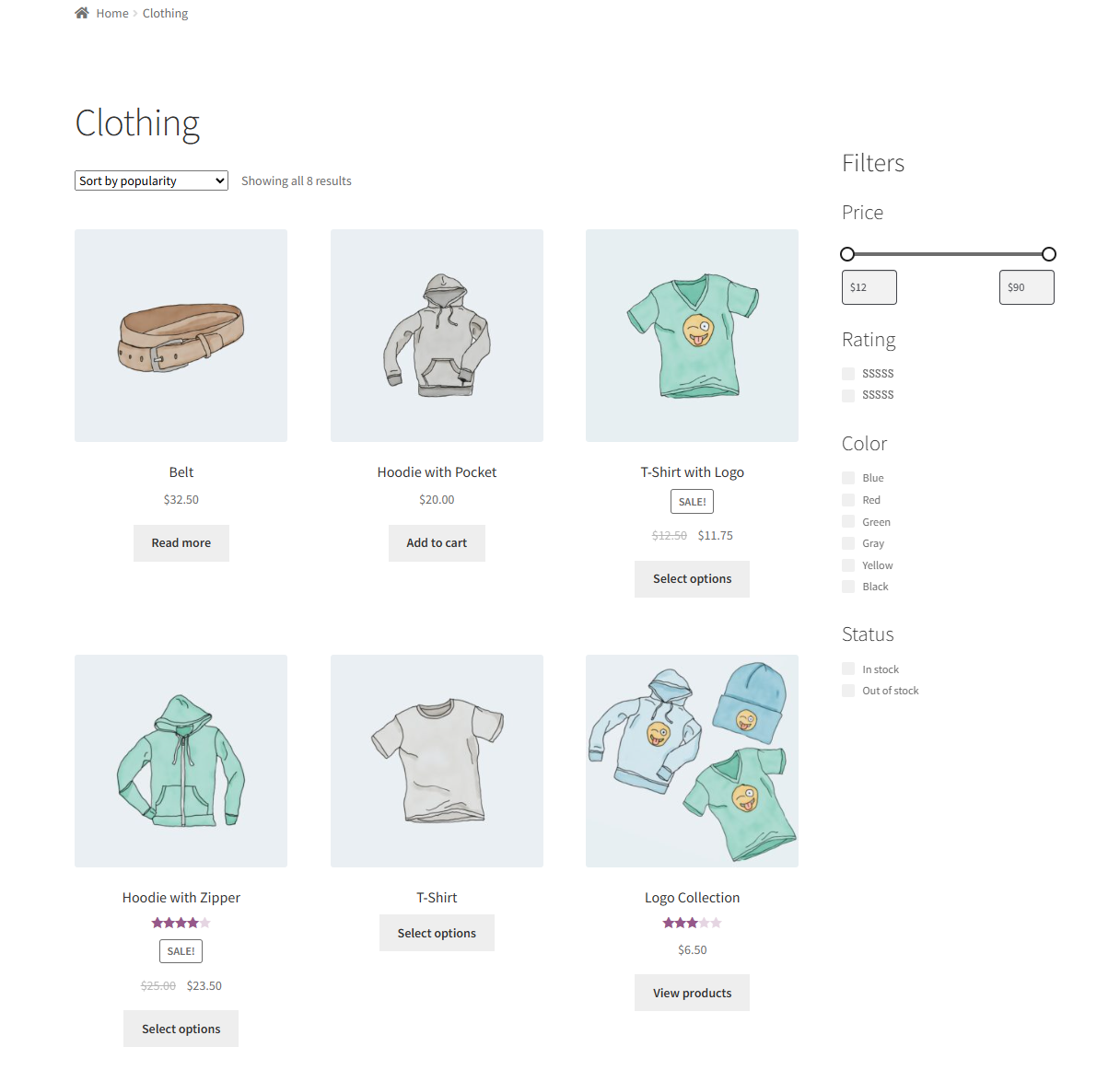The height and width of the screenshot is (1070, 1120).
Task: Open the Logo Collection product image
Action: tap(692, 761)
